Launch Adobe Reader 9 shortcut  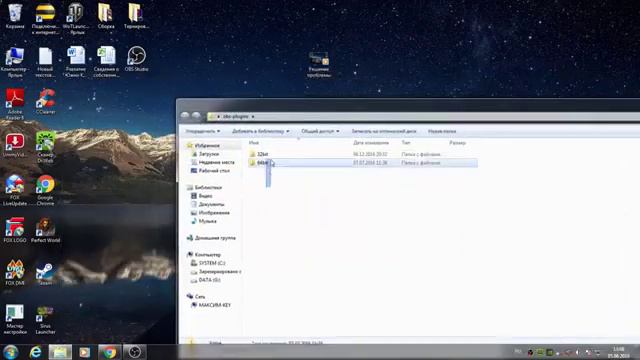click(15, 104)
